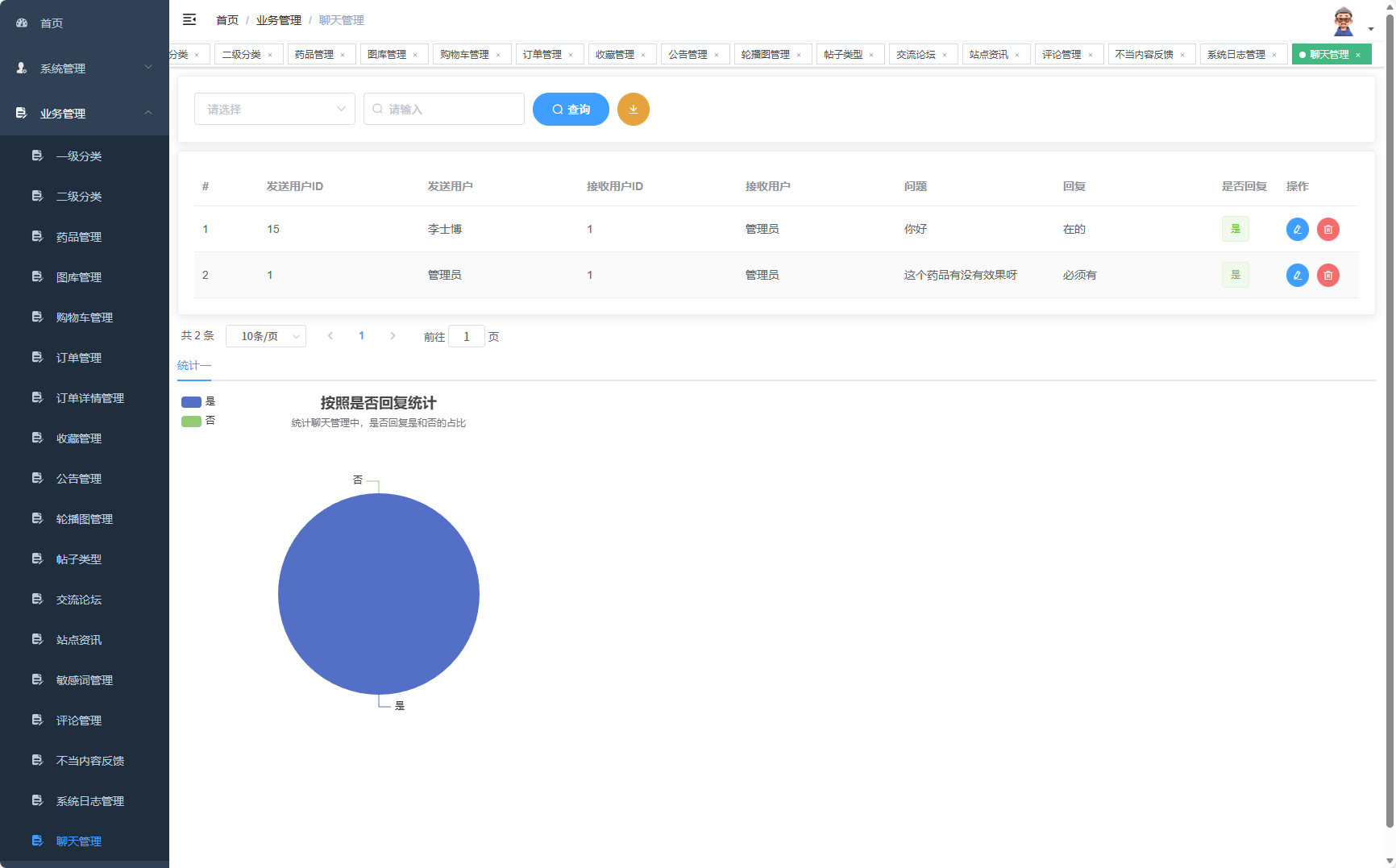The width and height of the screenshot is (1396, 868).
Task: Select the 统计一 statistics tab
Action: 193,365
